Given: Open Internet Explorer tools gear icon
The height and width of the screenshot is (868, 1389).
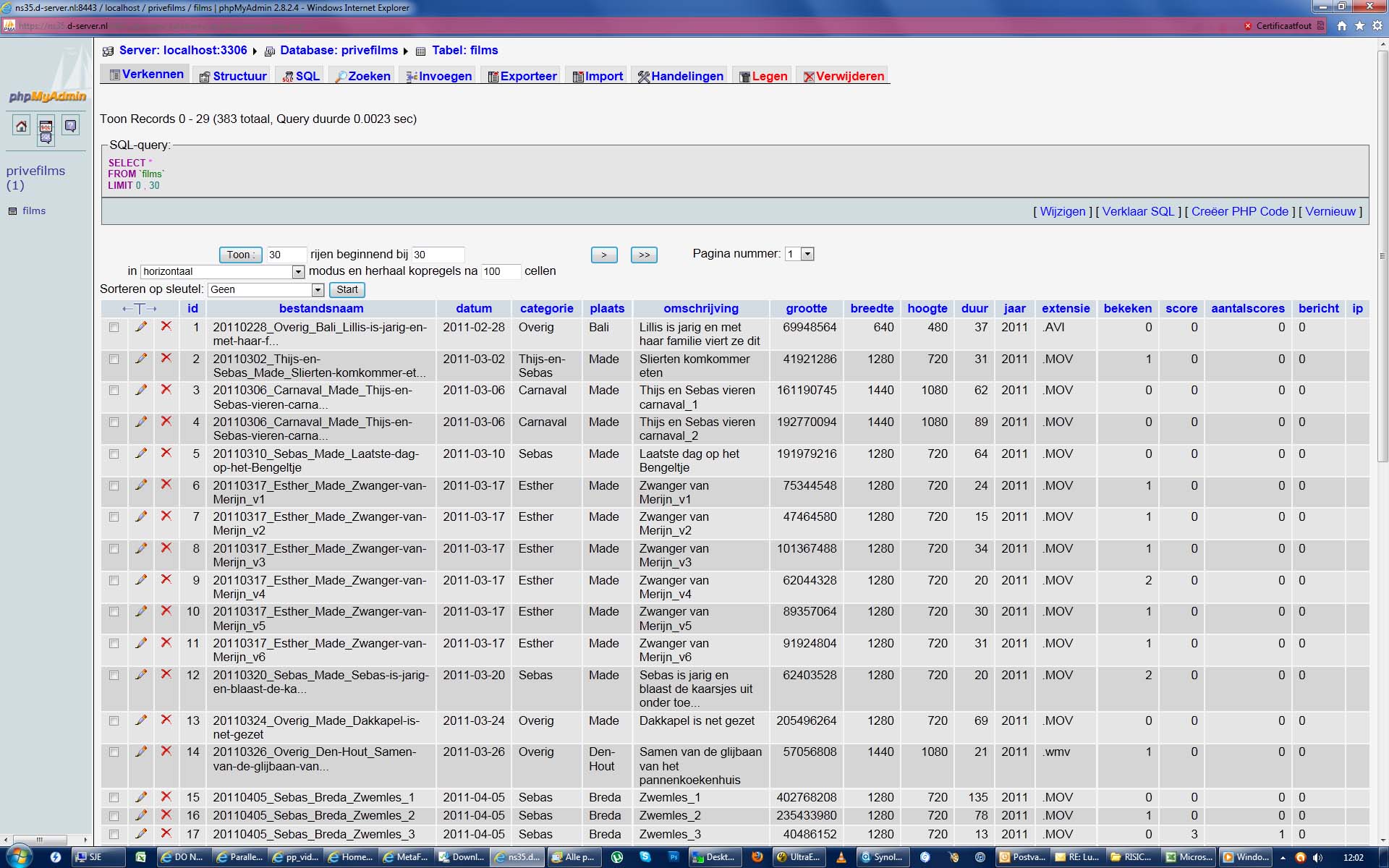Looking at the screenshot, I should click(x=1377, y=25).
